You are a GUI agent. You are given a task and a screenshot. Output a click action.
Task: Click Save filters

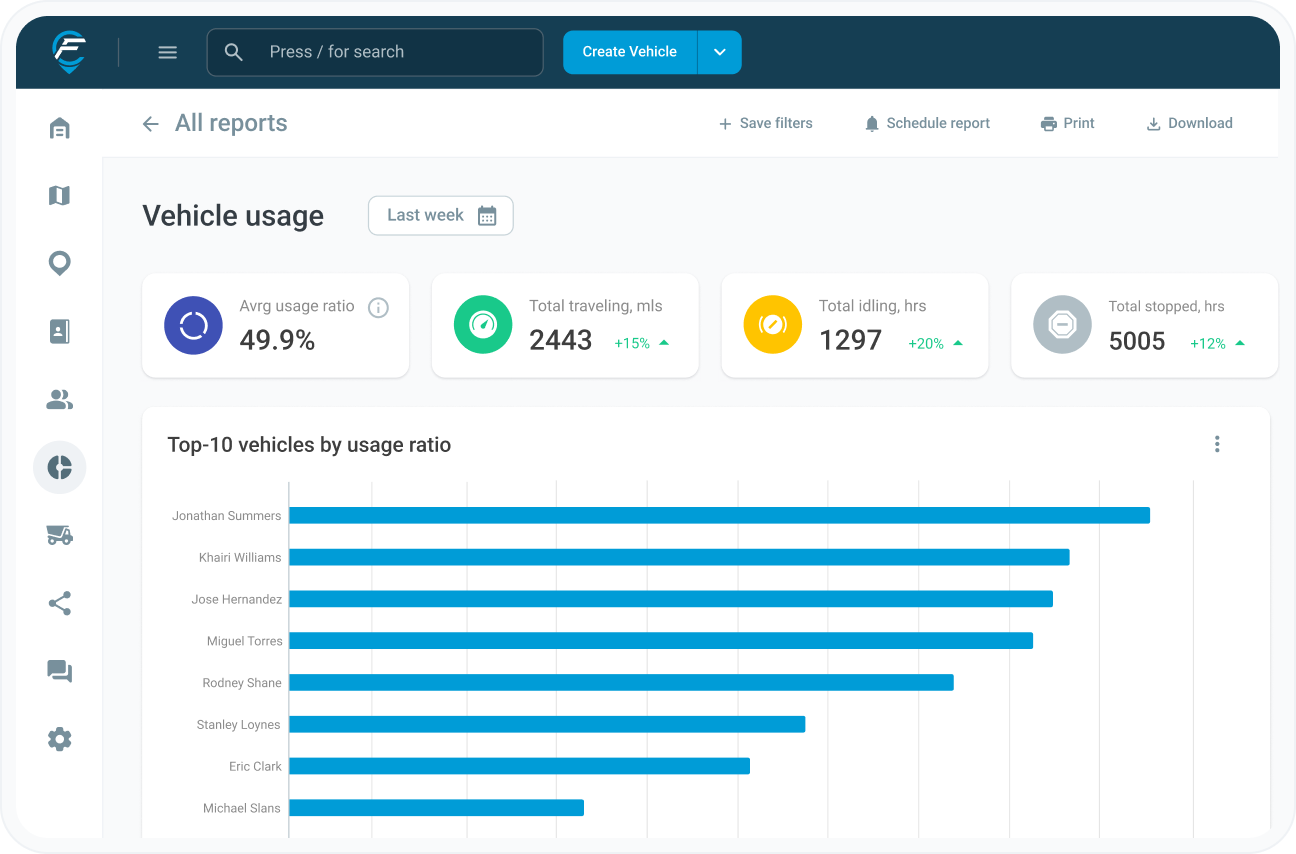[x=766, y=124]
